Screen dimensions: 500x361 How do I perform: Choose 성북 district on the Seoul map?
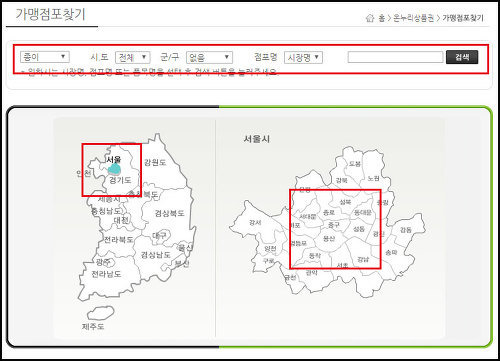coord(345,202)
